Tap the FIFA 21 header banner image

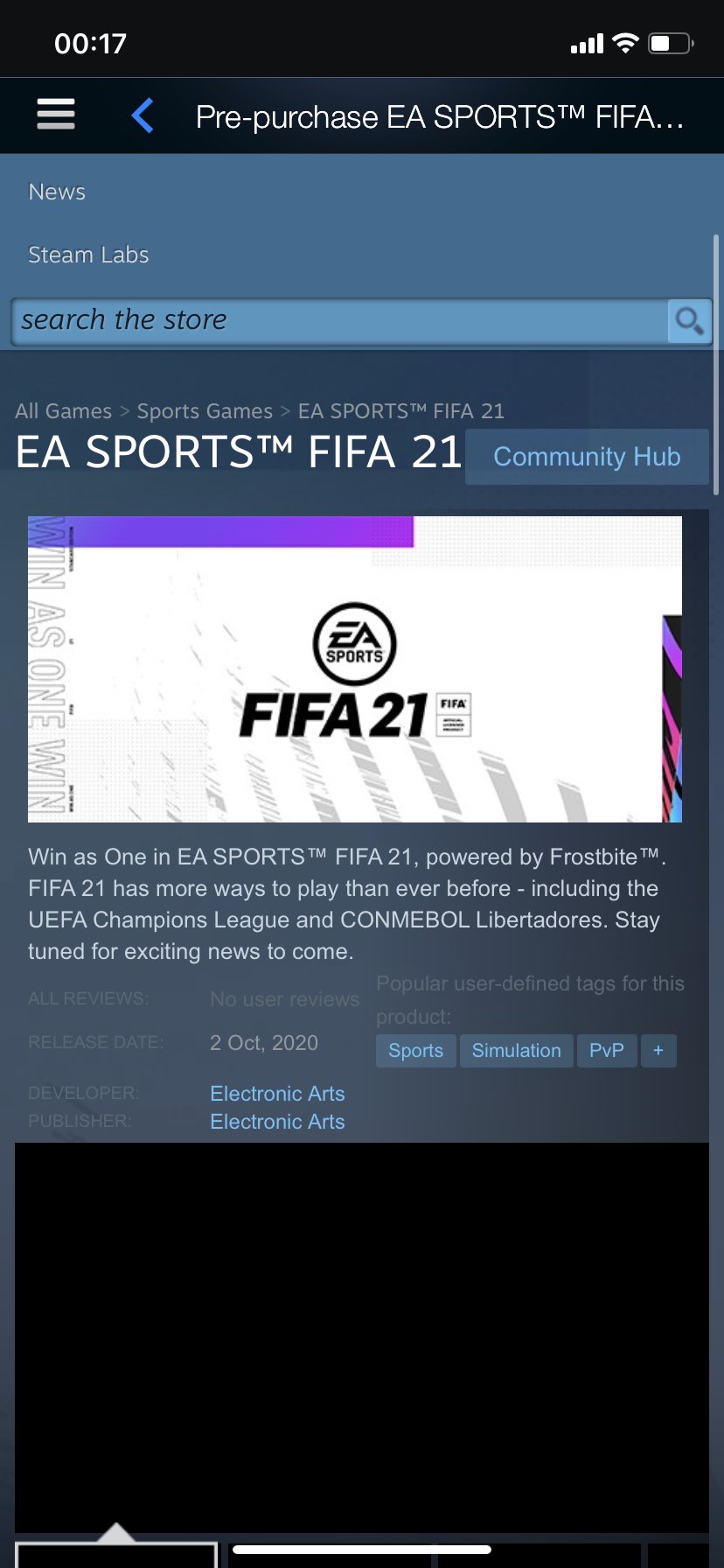click(355, 669)
